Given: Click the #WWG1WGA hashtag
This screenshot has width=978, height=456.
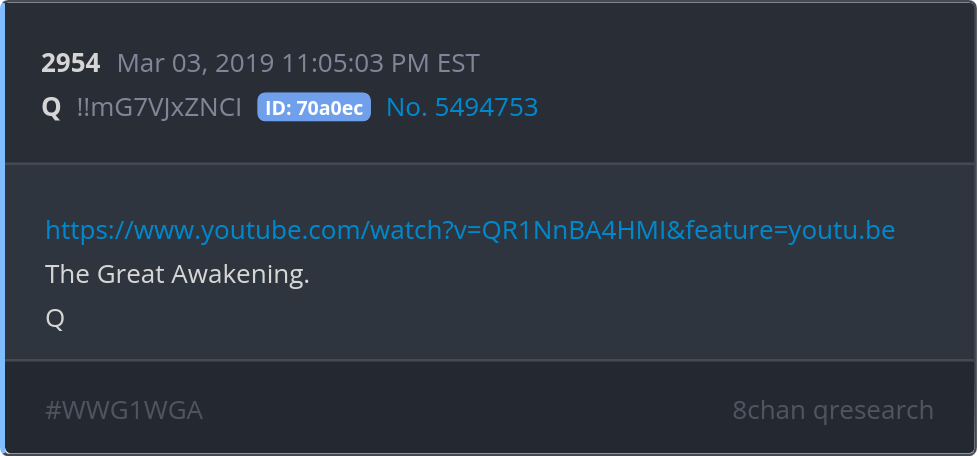Looking at the screenshot, I should (124, 410).
